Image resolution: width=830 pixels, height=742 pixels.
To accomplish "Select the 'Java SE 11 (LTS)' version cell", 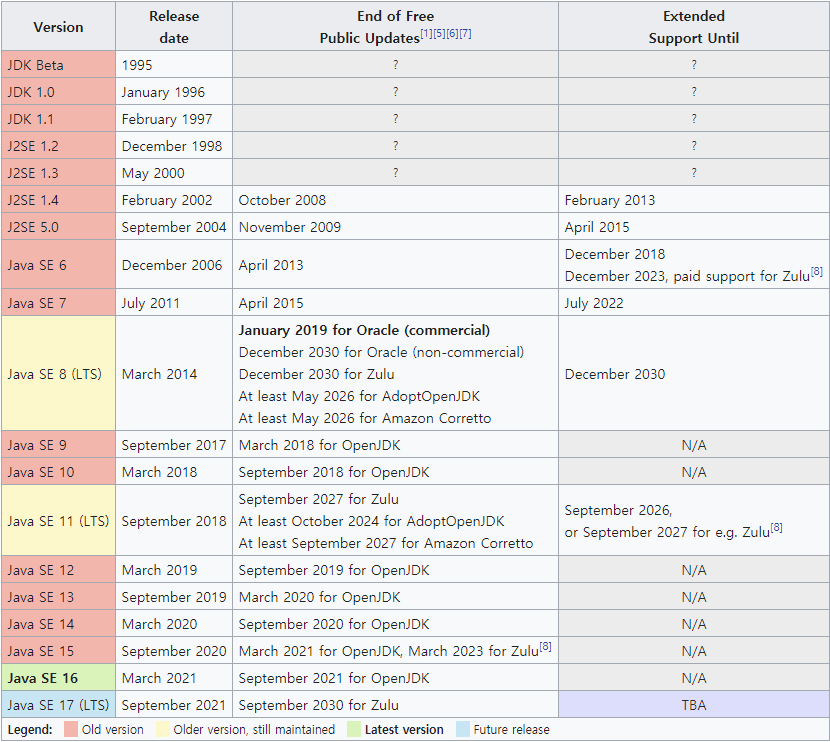I will click(58, 521).
